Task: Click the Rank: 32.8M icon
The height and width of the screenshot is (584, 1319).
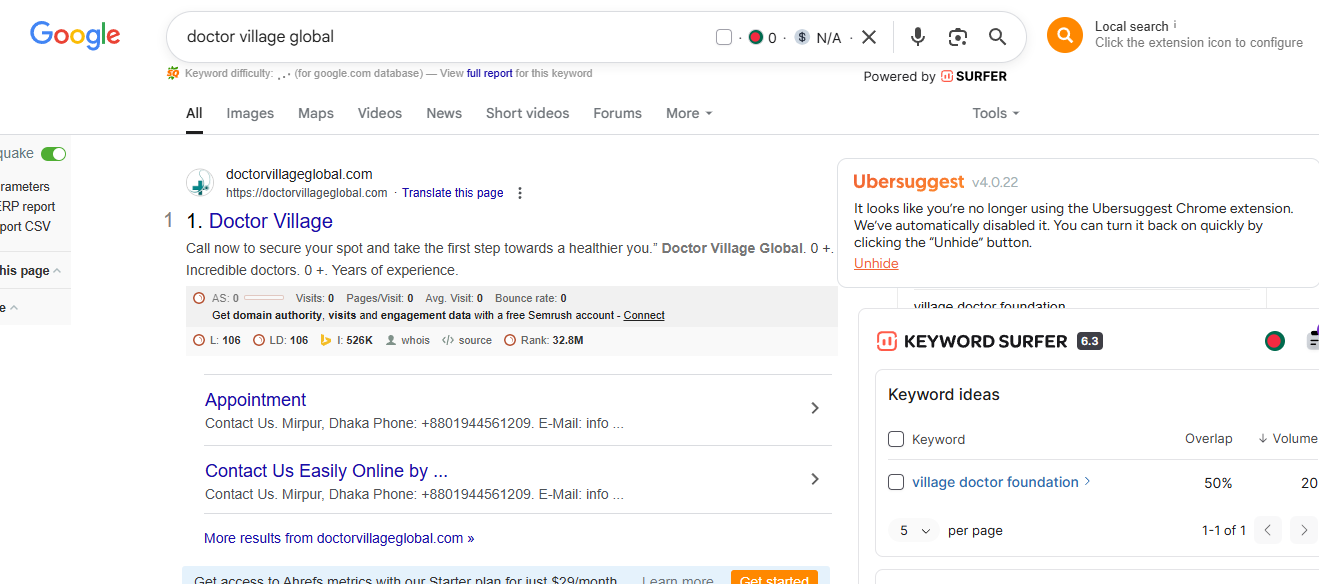Action: click(510, 340)
